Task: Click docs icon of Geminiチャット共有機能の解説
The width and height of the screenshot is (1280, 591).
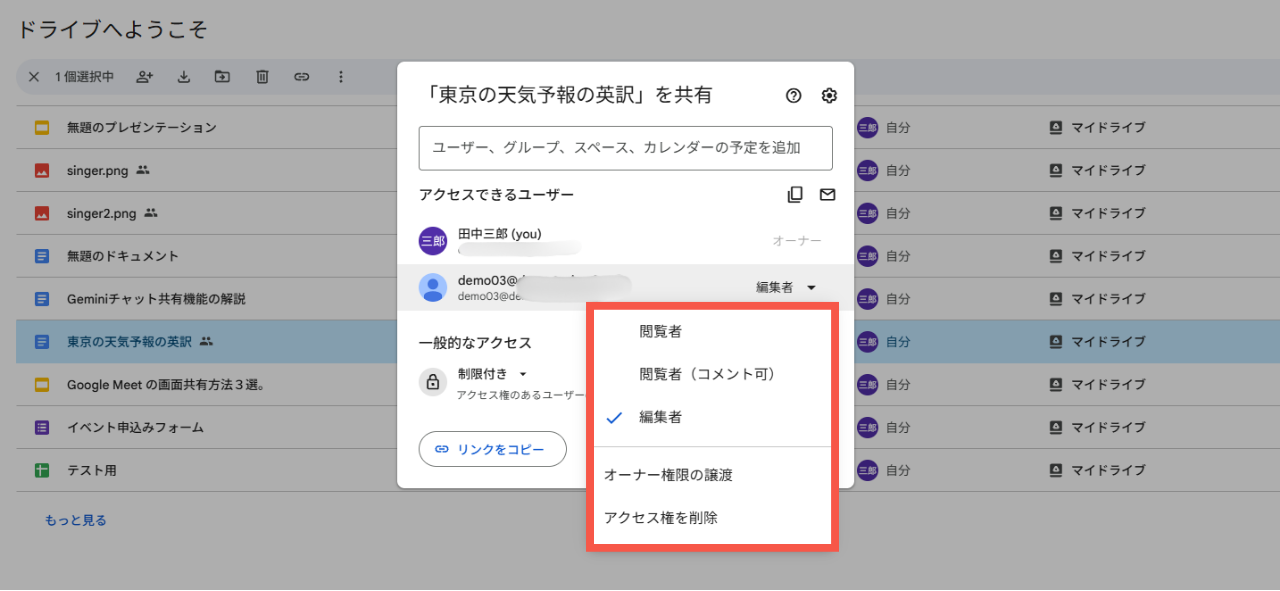Action: (42, 299)
